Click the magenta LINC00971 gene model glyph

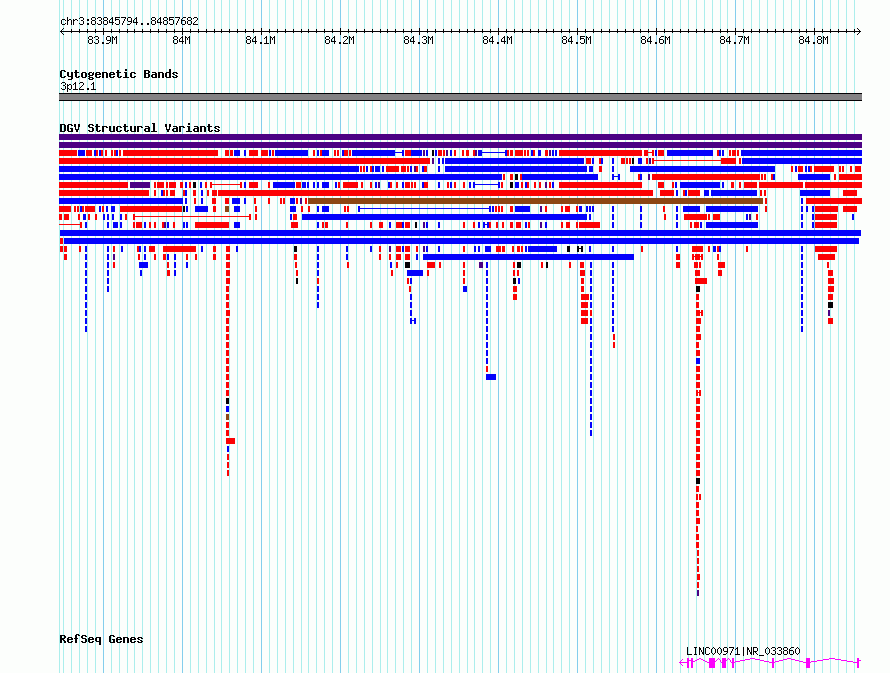tap(770, 662)
